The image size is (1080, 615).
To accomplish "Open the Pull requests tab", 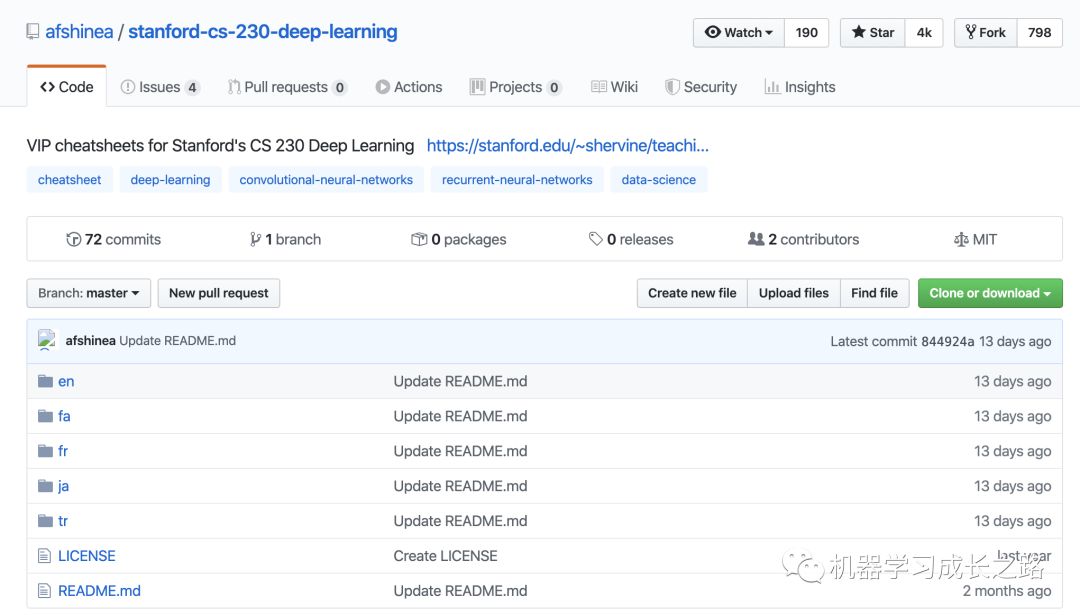I will [287, 87].
